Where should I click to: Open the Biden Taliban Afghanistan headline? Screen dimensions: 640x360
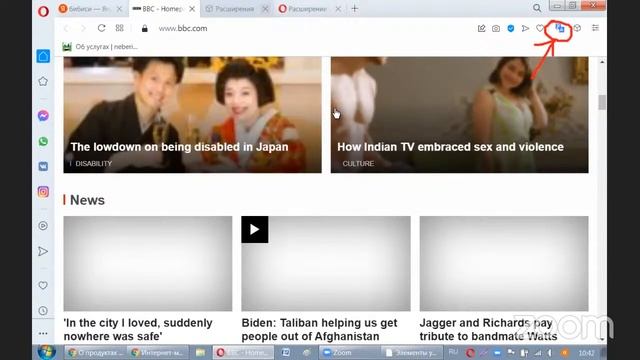point(319,329)
